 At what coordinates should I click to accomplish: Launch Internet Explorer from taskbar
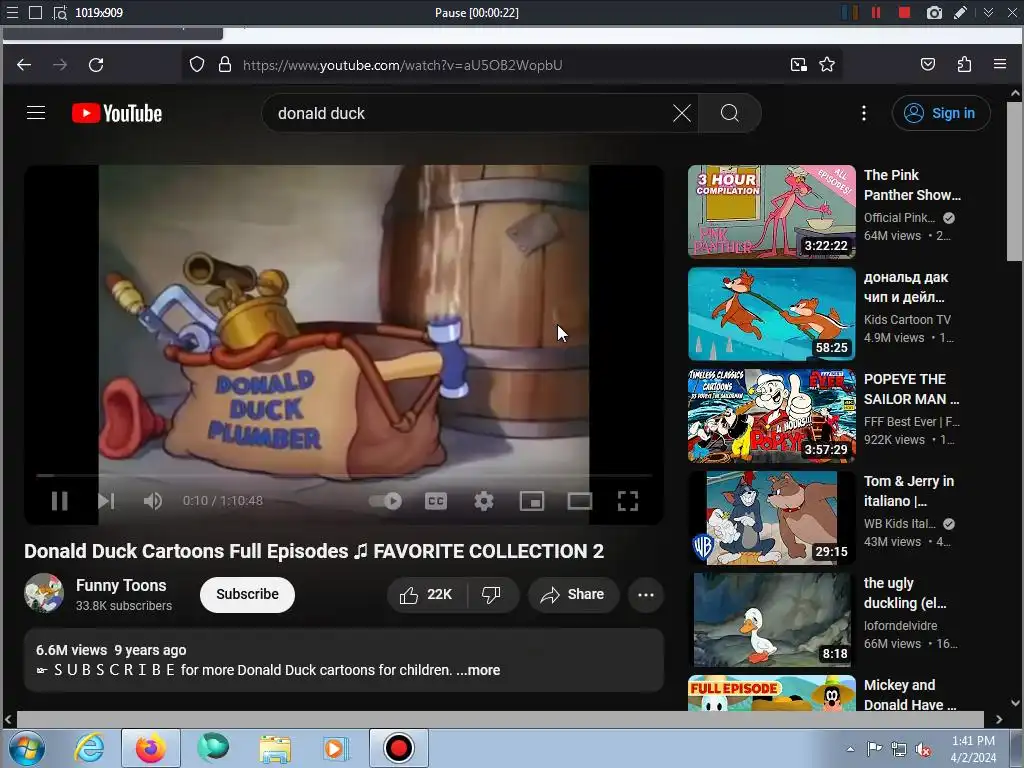tap(89, 748)
